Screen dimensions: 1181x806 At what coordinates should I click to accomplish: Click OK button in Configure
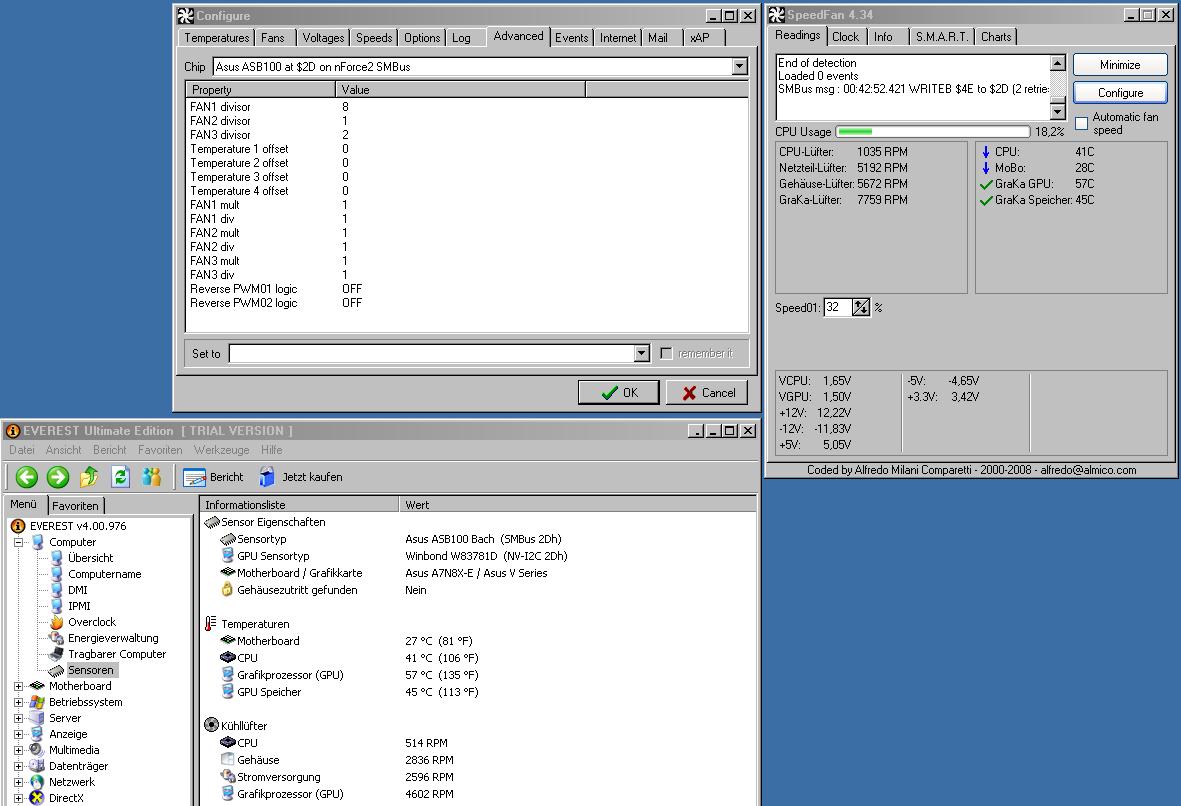pos(619,392)
